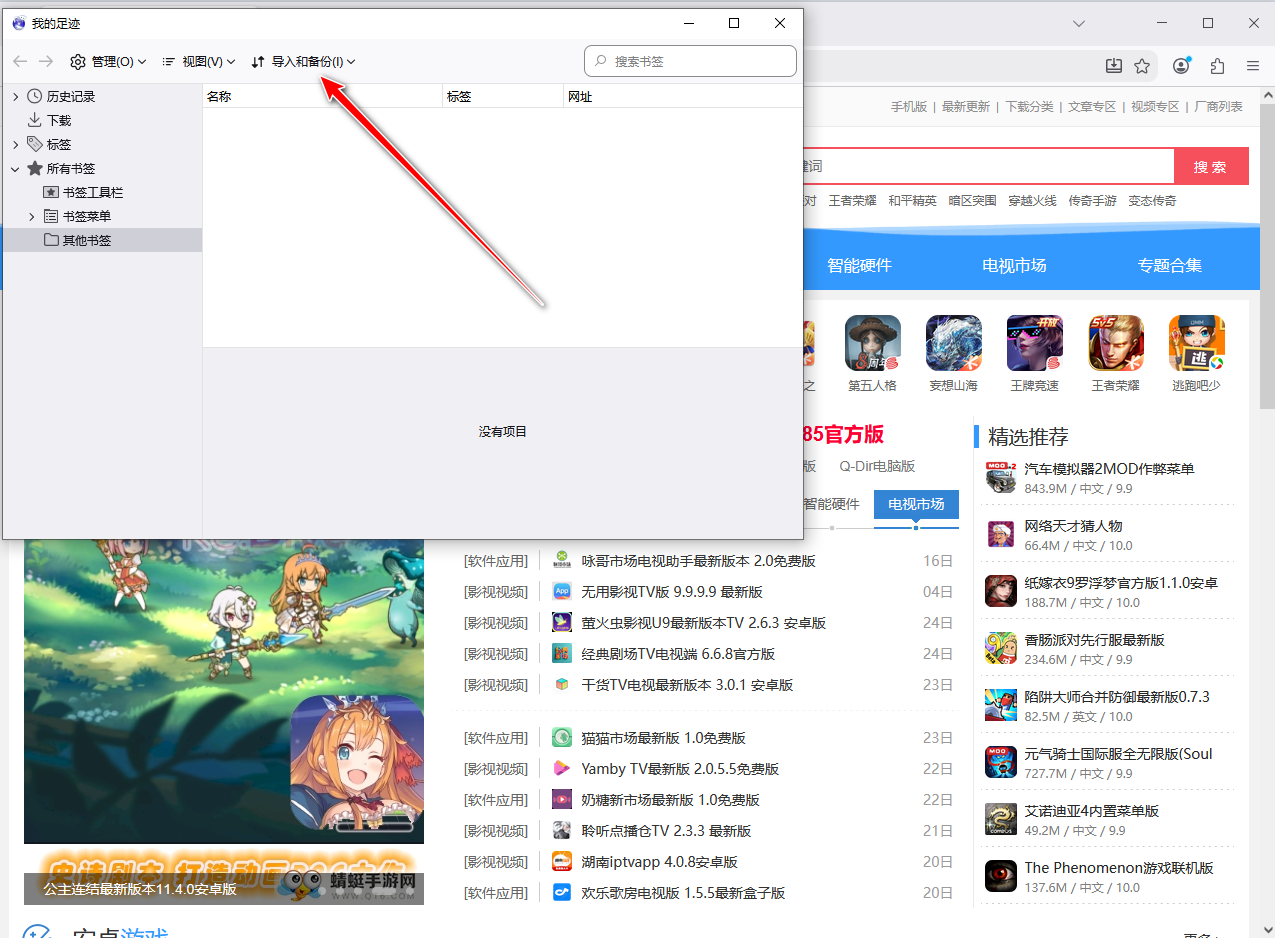Switch to the 智能硬件 tab under headline

[832, 505]
